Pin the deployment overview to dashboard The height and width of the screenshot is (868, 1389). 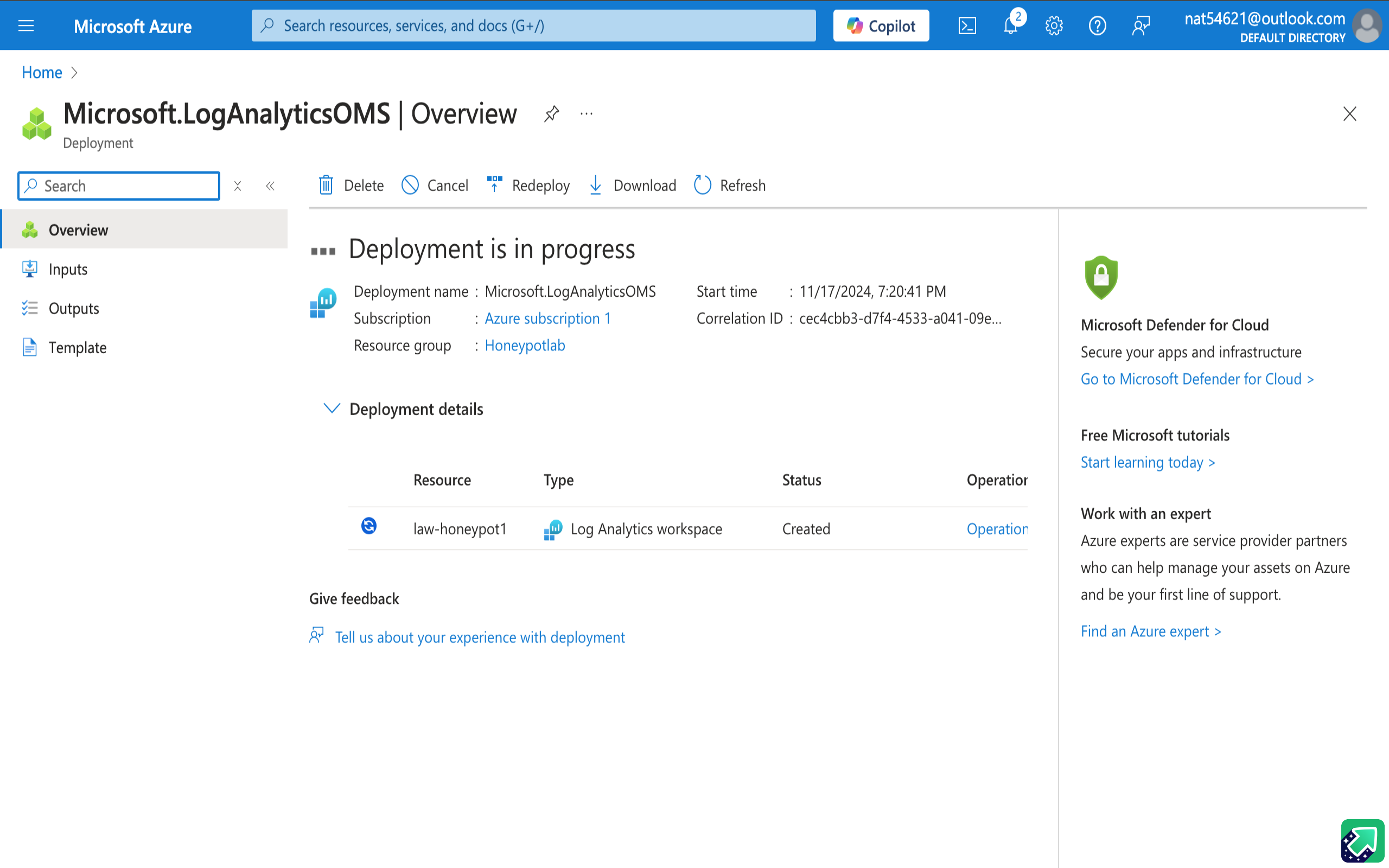[551, 114]
